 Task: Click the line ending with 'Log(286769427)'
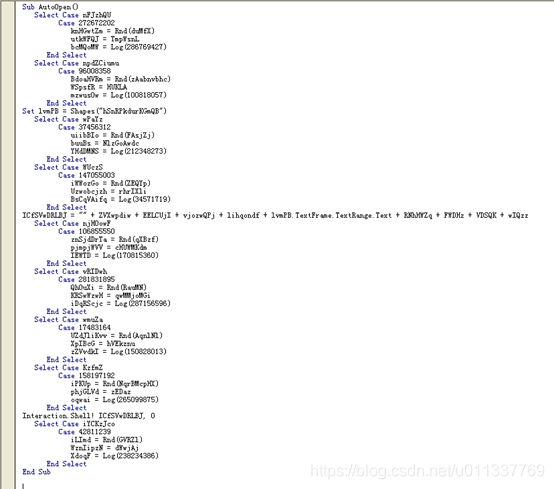118,47
